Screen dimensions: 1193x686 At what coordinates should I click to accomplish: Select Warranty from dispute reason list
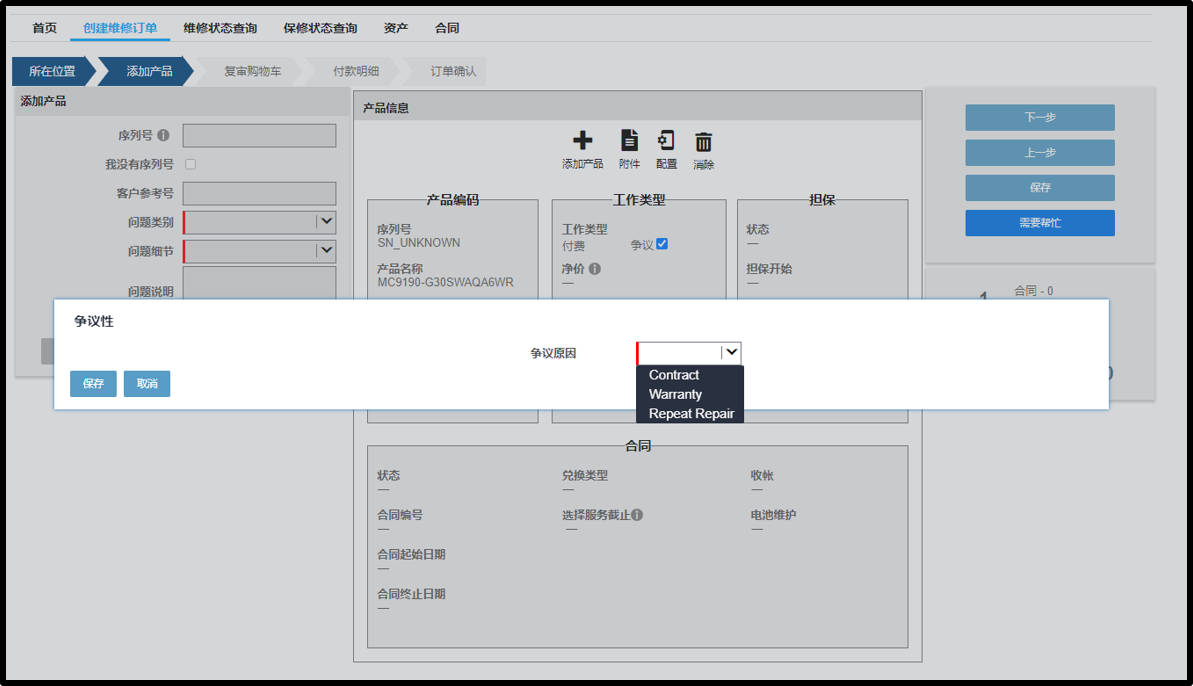click(675, 394)
